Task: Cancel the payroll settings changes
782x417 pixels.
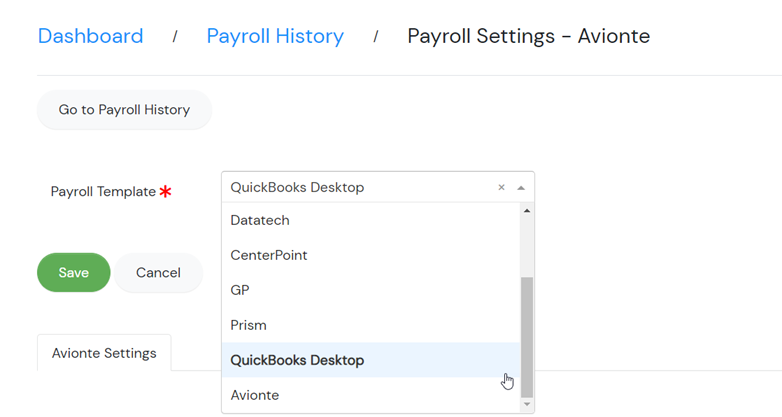Action: [158, 272]
